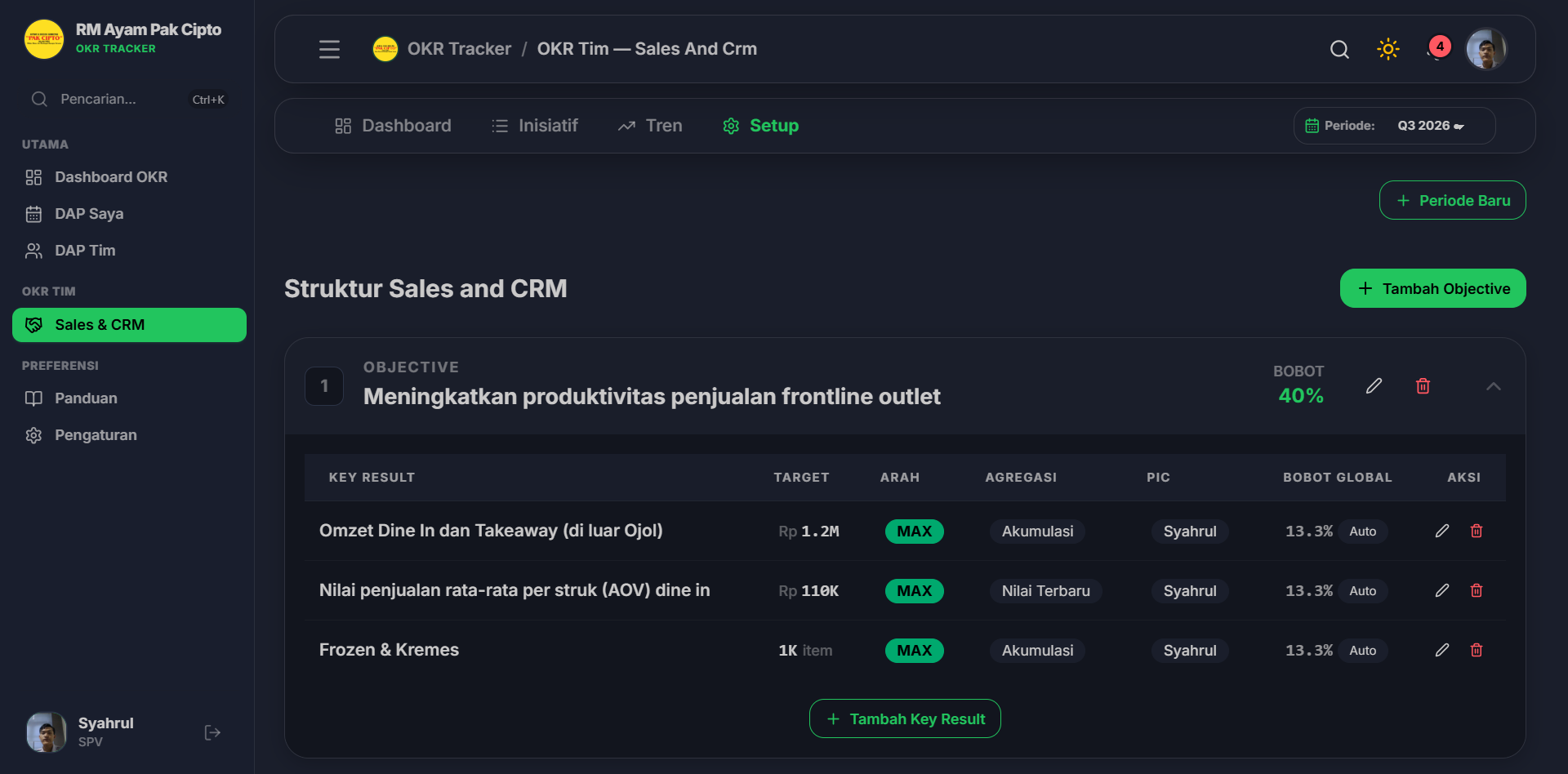Open DAP Tim in sidebar
This screenshot has height=774, width=1568.
(x=129, y=251)
